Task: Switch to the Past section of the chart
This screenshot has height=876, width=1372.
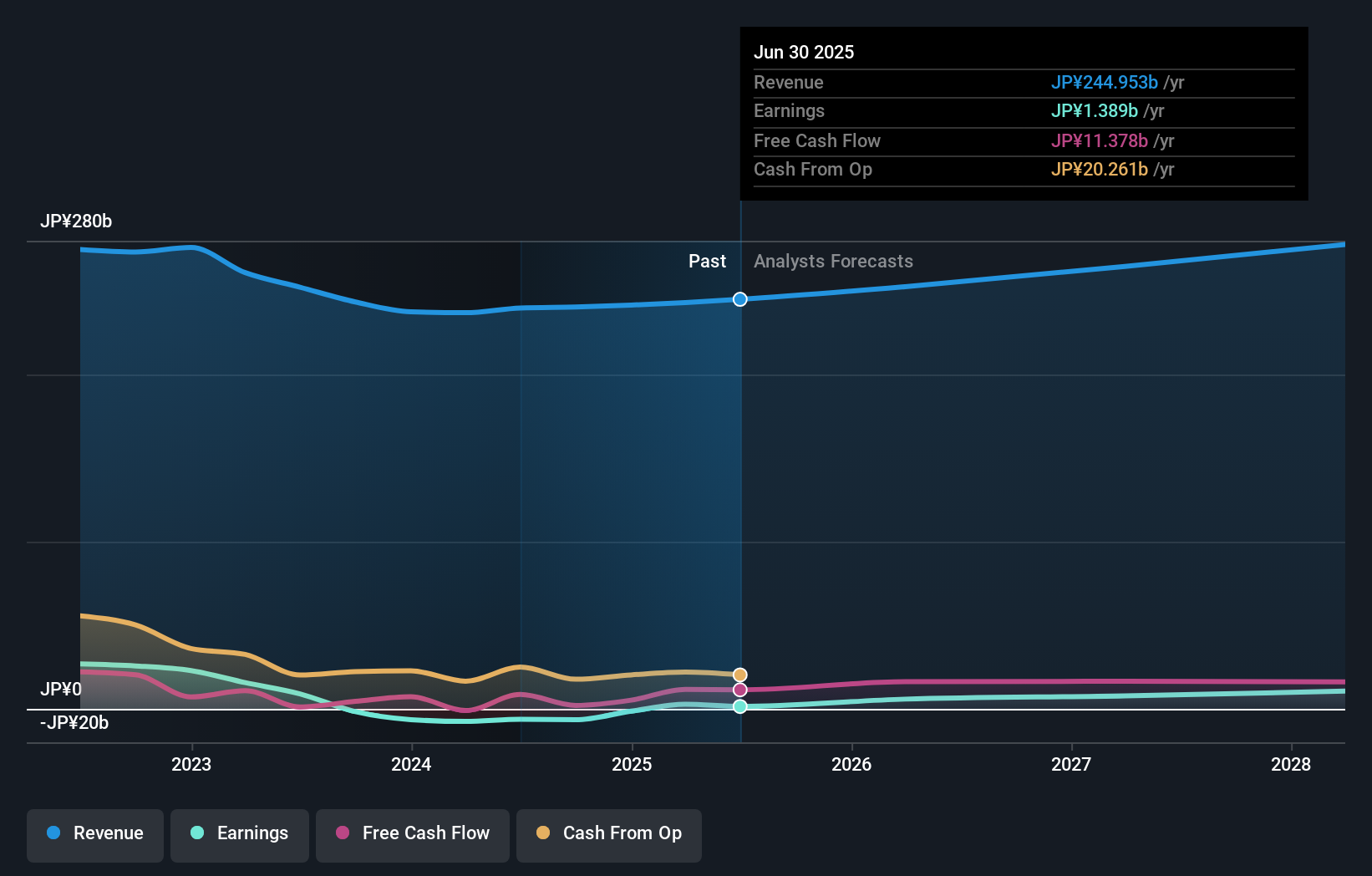Action: click(708, 261)
